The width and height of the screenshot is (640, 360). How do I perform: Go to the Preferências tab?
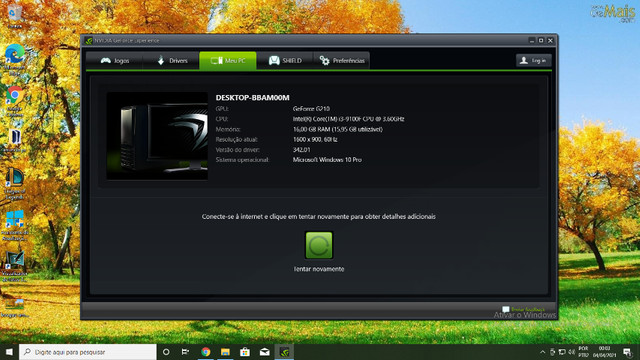pos(342,60)
